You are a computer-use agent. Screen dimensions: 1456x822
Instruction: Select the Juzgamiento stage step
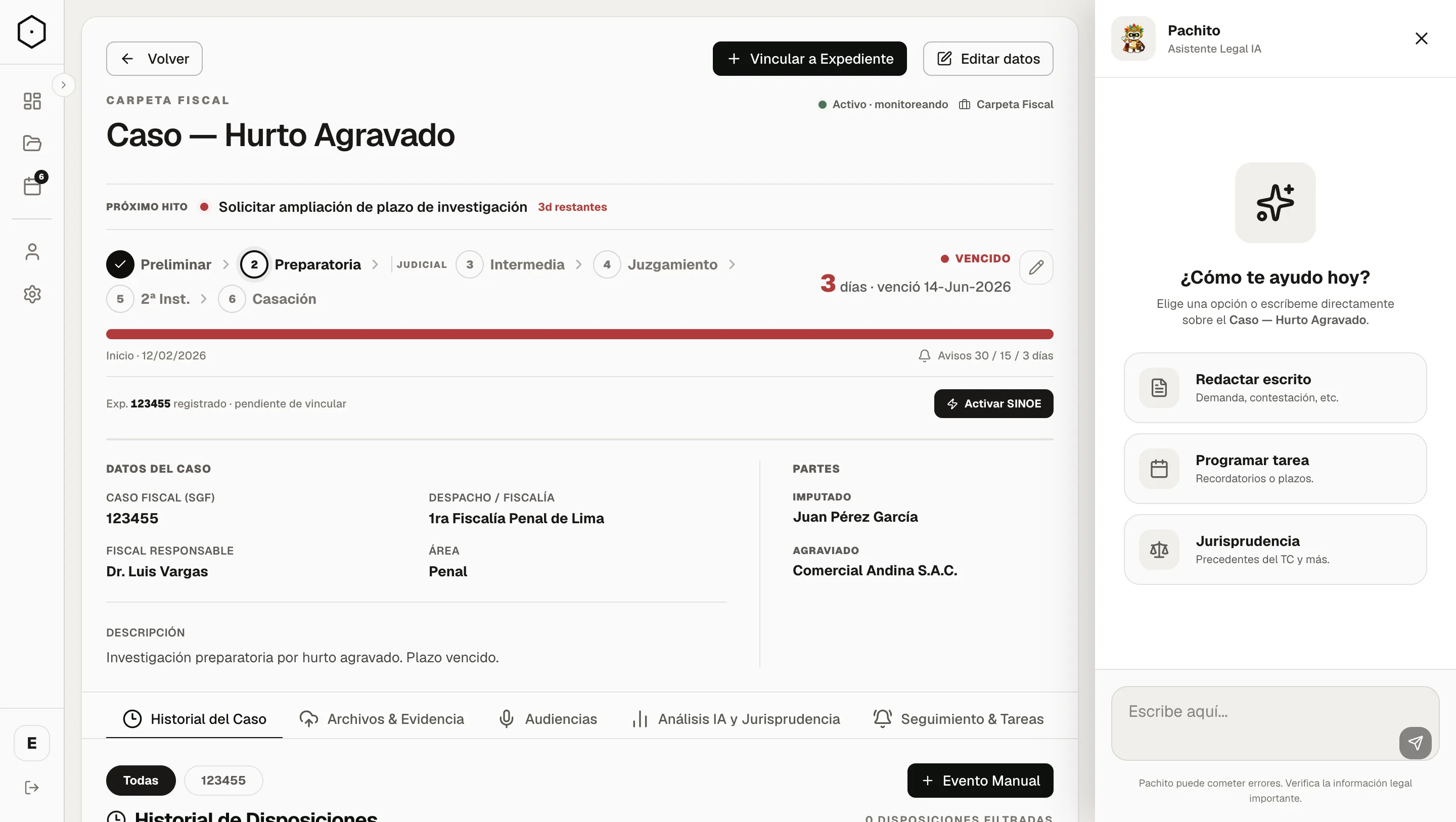656,264
